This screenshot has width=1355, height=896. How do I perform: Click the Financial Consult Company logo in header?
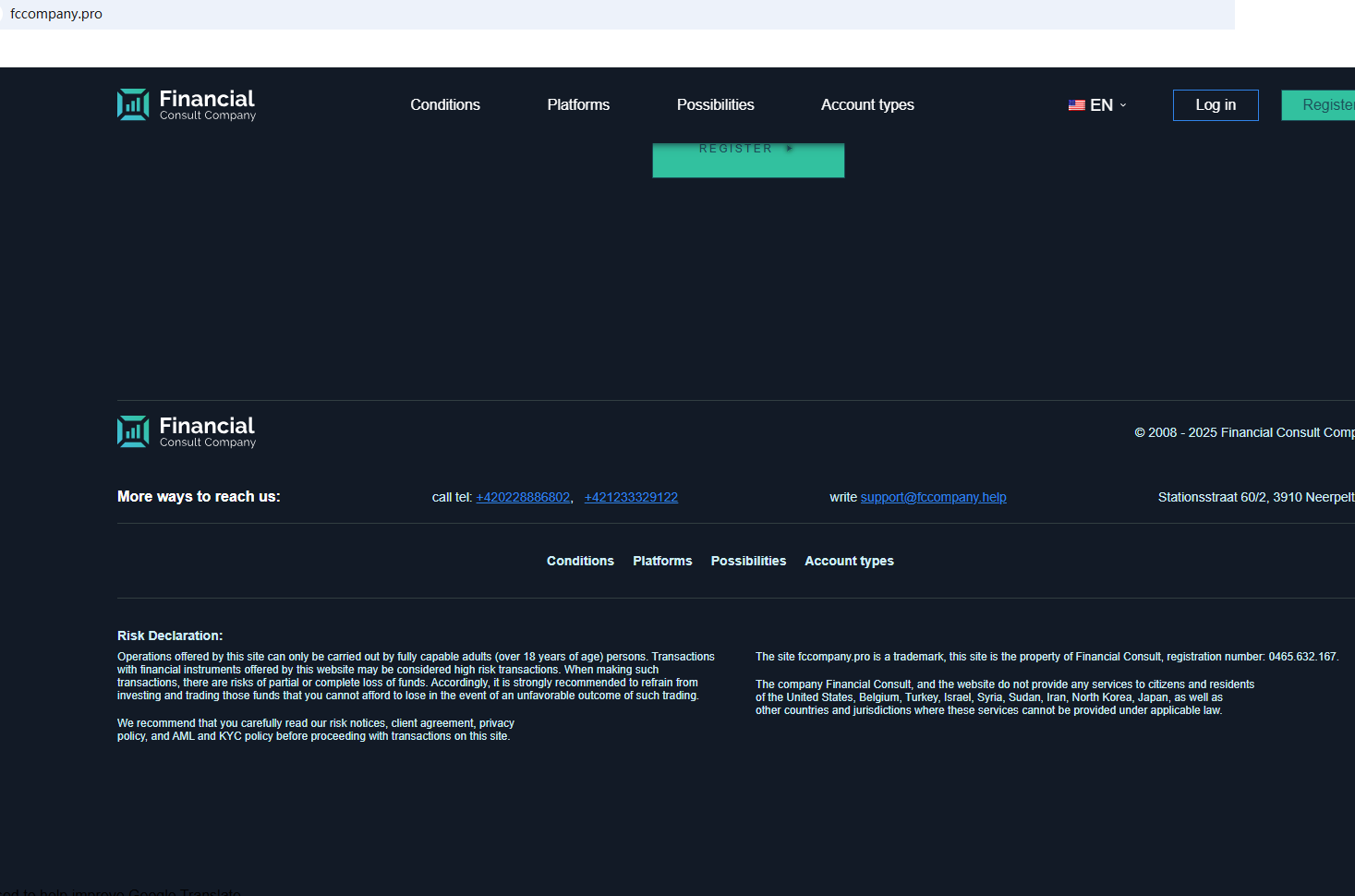pos(187,105)
